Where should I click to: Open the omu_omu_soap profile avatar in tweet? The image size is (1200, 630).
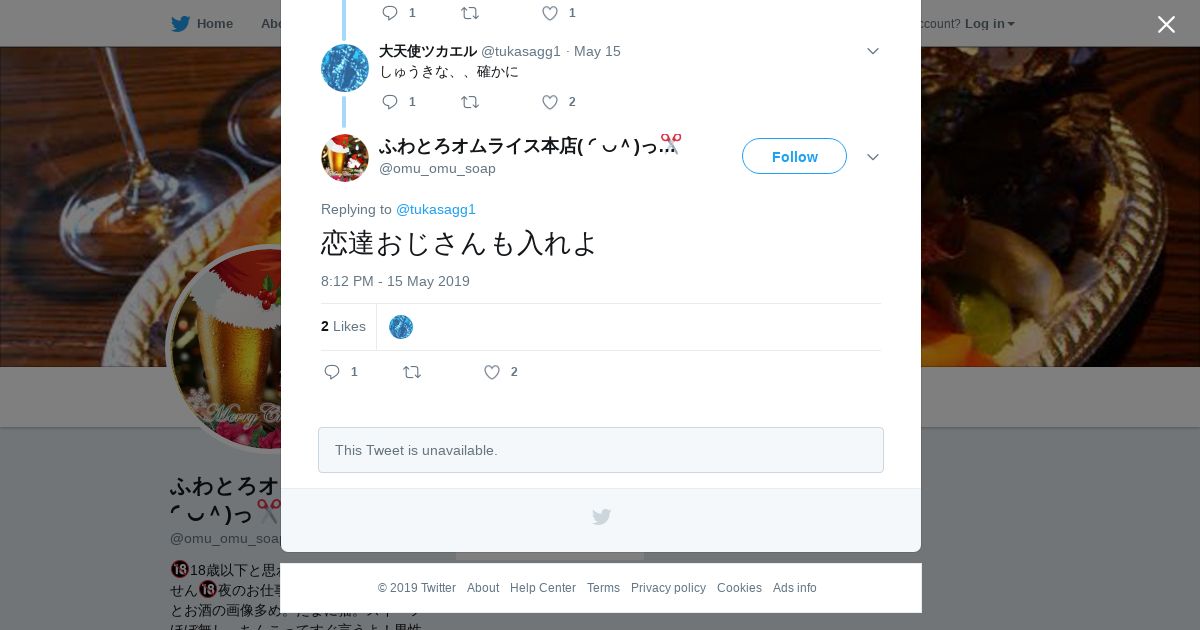(345, 158)
